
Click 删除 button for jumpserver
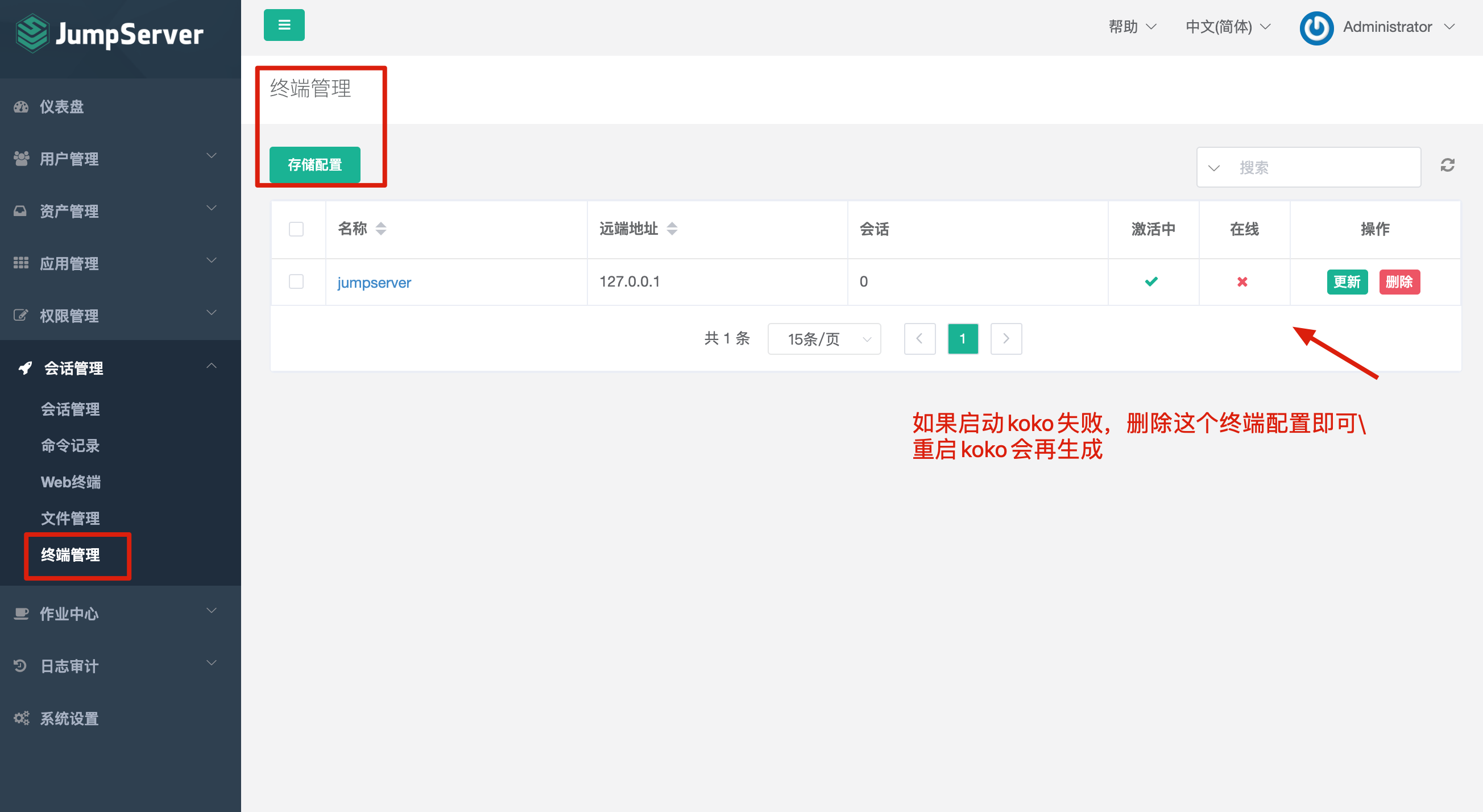click(1399, 281)
